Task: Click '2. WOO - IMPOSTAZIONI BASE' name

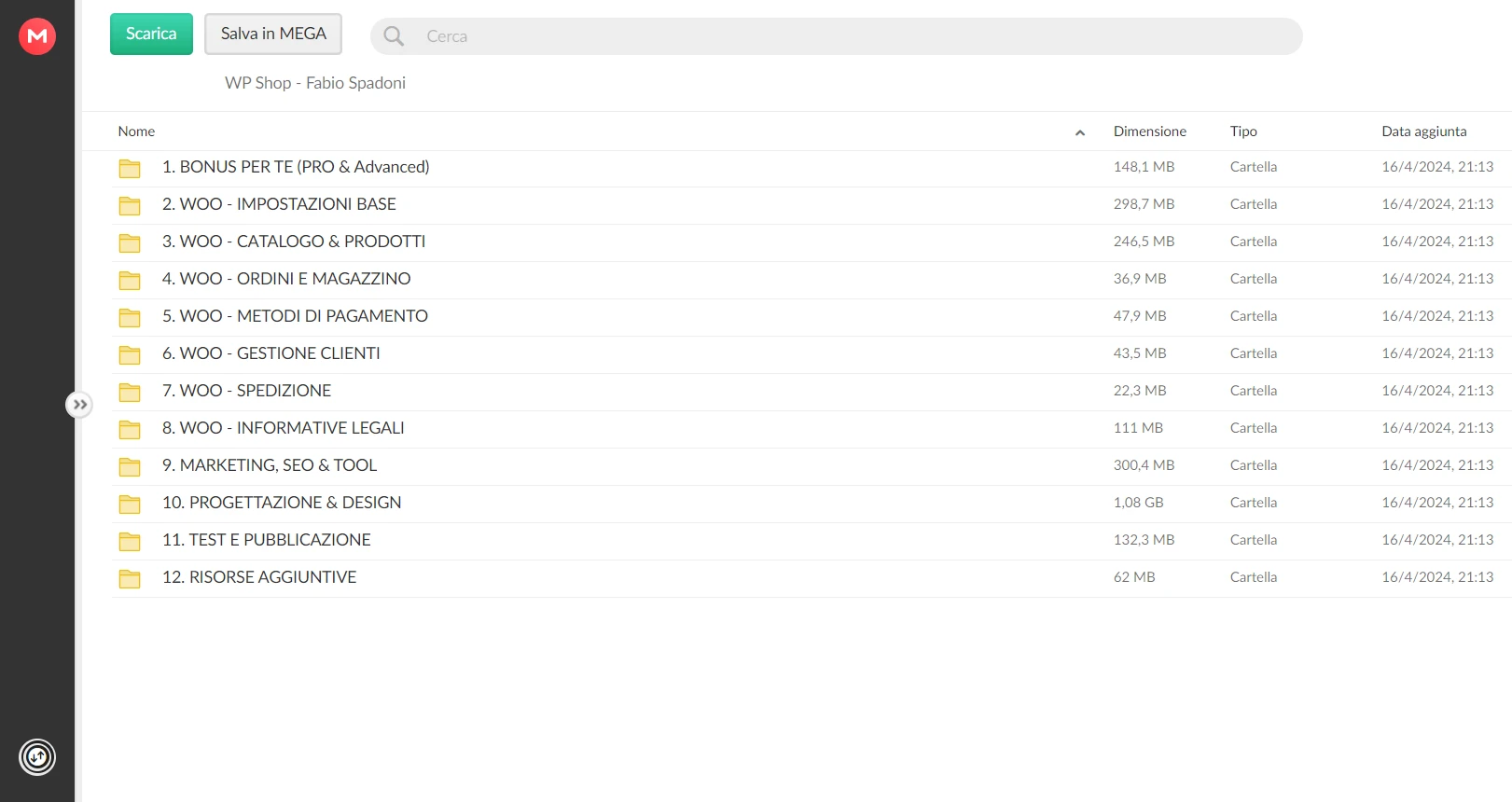Action: (279, 204)
